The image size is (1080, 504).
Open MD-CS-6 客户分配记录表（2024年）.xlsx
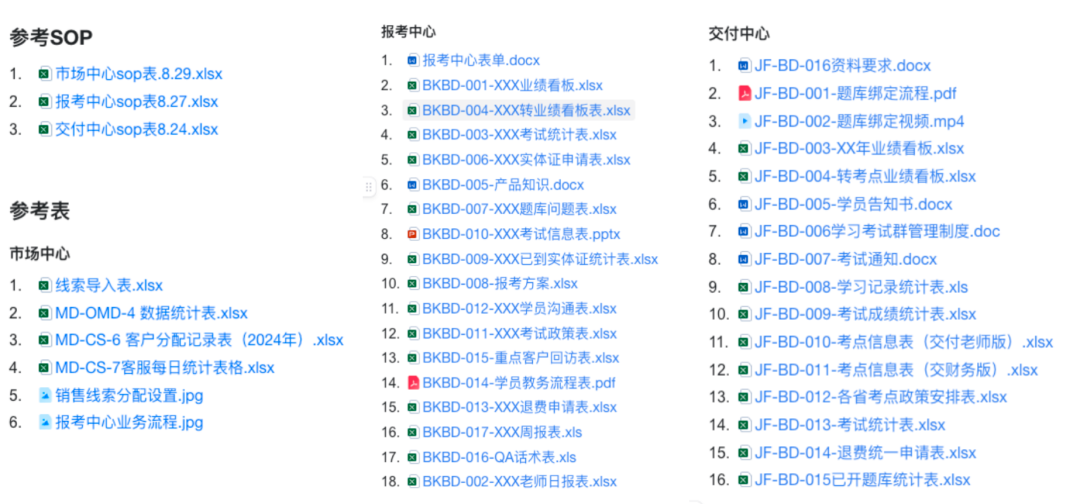[199, 340]
